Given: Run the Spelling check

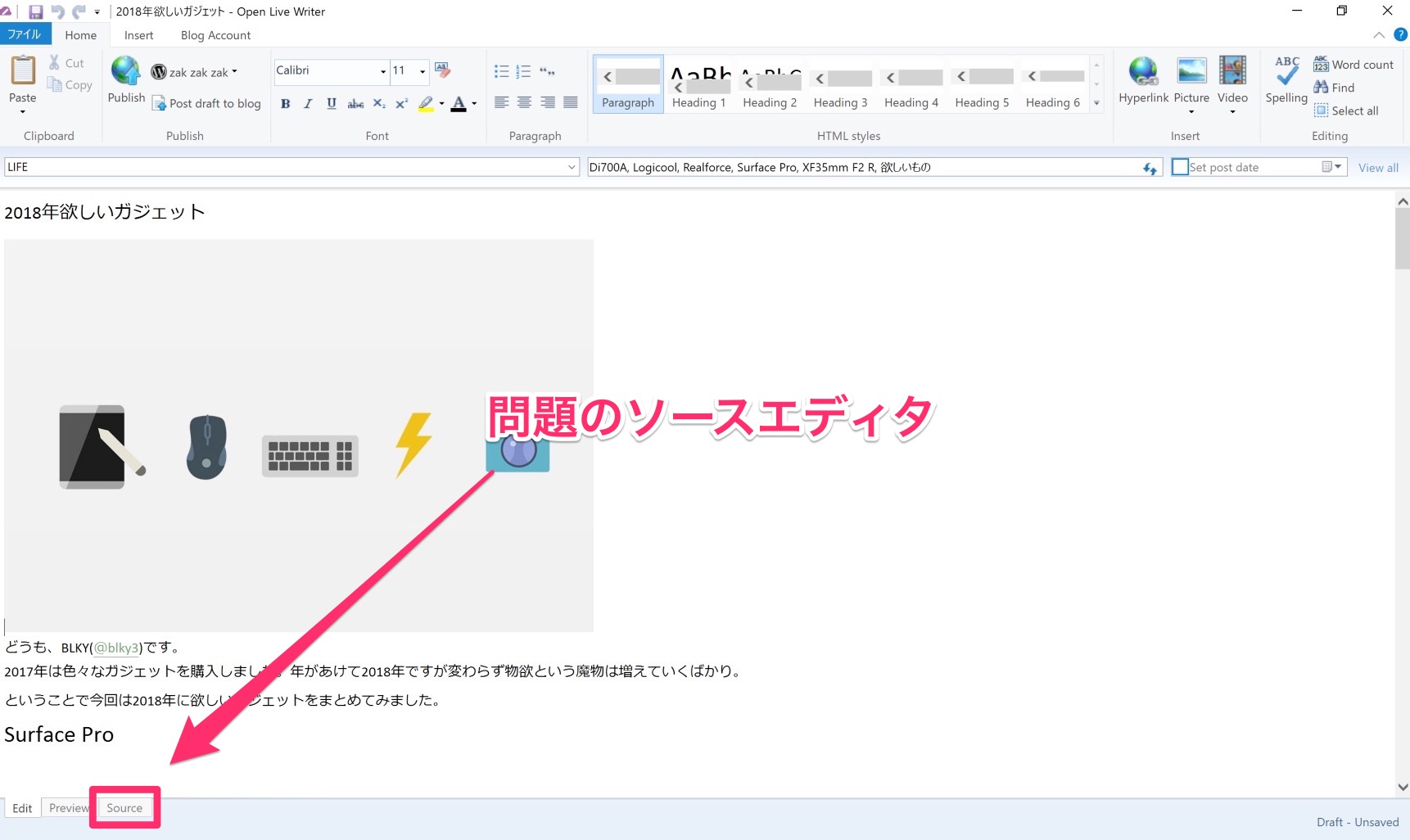Looking at the screenshot, I should click(x=1286, y=79).
